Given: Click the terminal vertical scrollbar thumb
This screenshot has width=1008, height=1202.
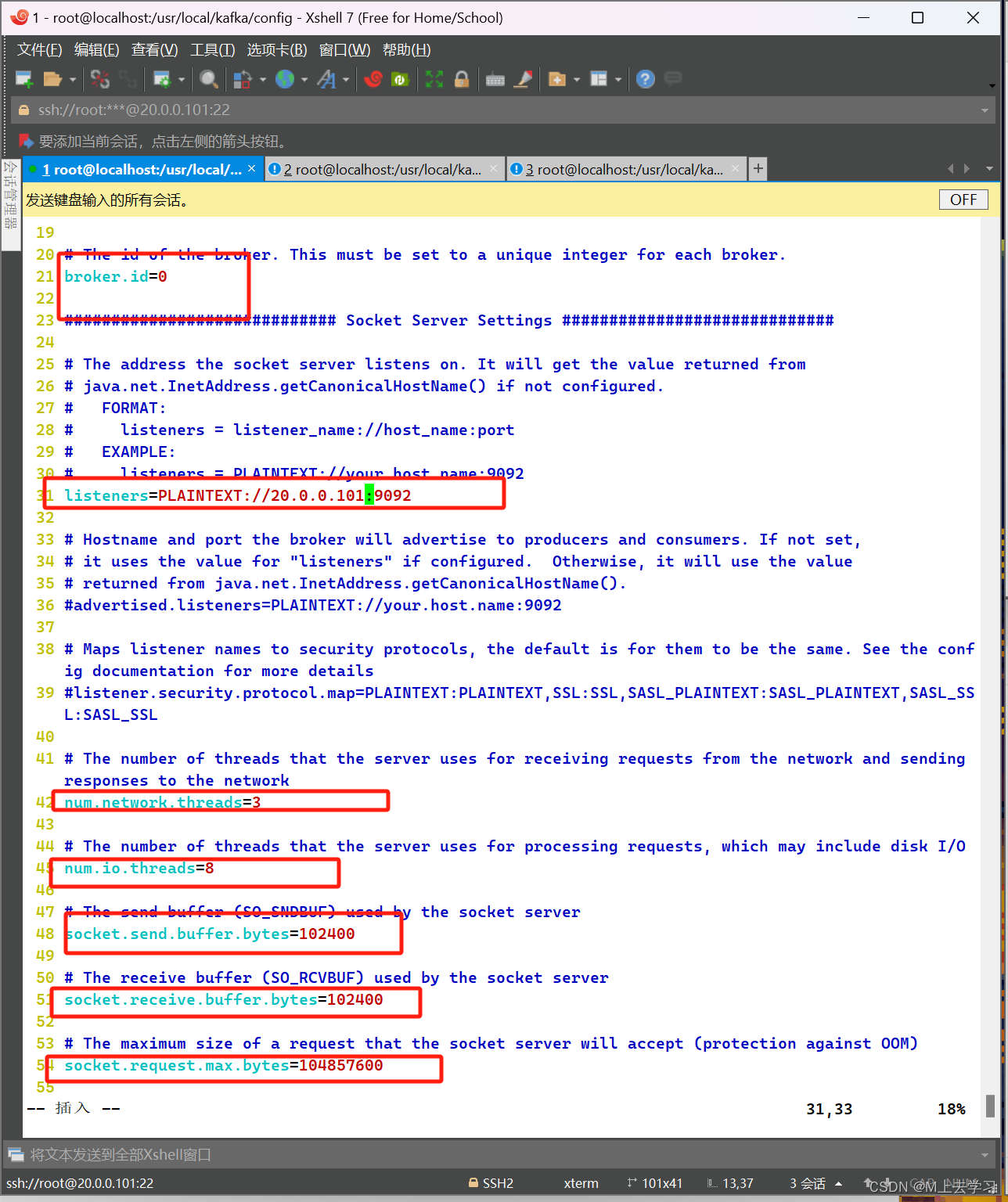Looking at the screenshot, I should (990, 1106).
